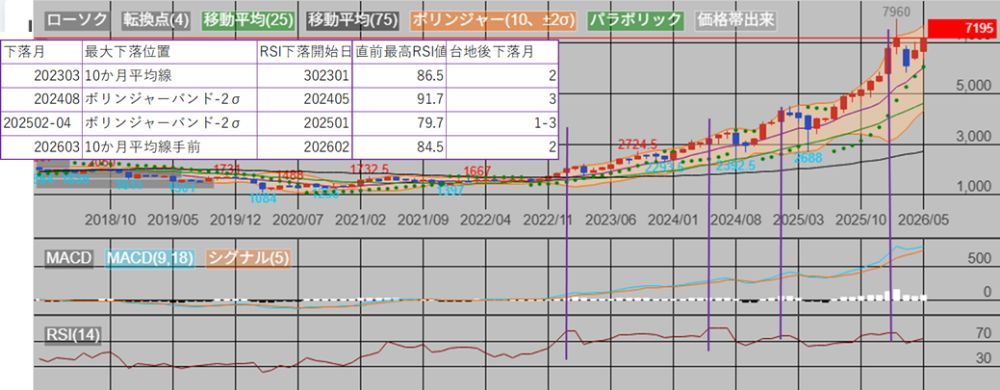
Task: Toggle the RSI(14) indicator label
Action: tap(72, 335)
